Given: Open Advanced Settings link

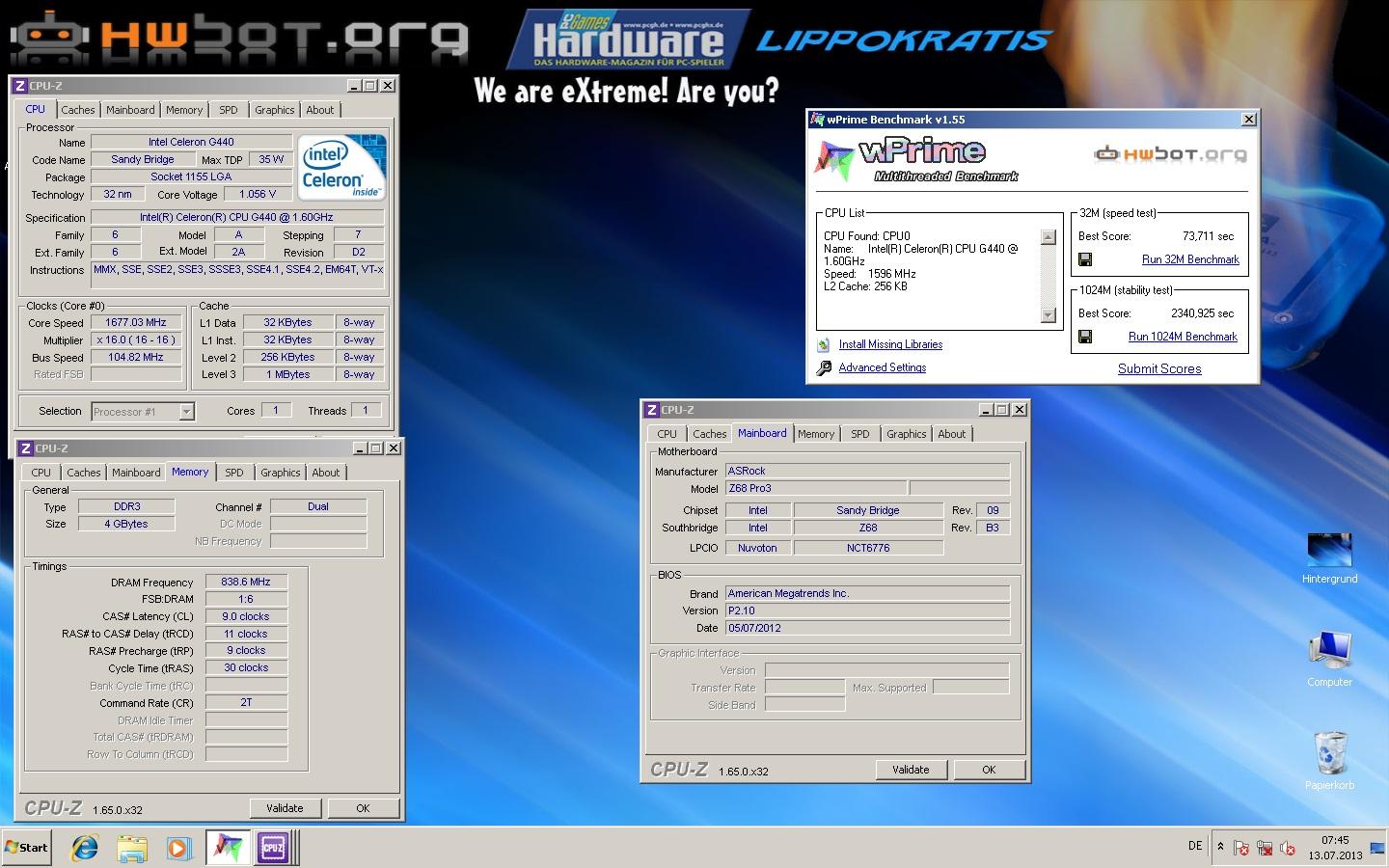Looking at the screenshot, I should [883, 367].
